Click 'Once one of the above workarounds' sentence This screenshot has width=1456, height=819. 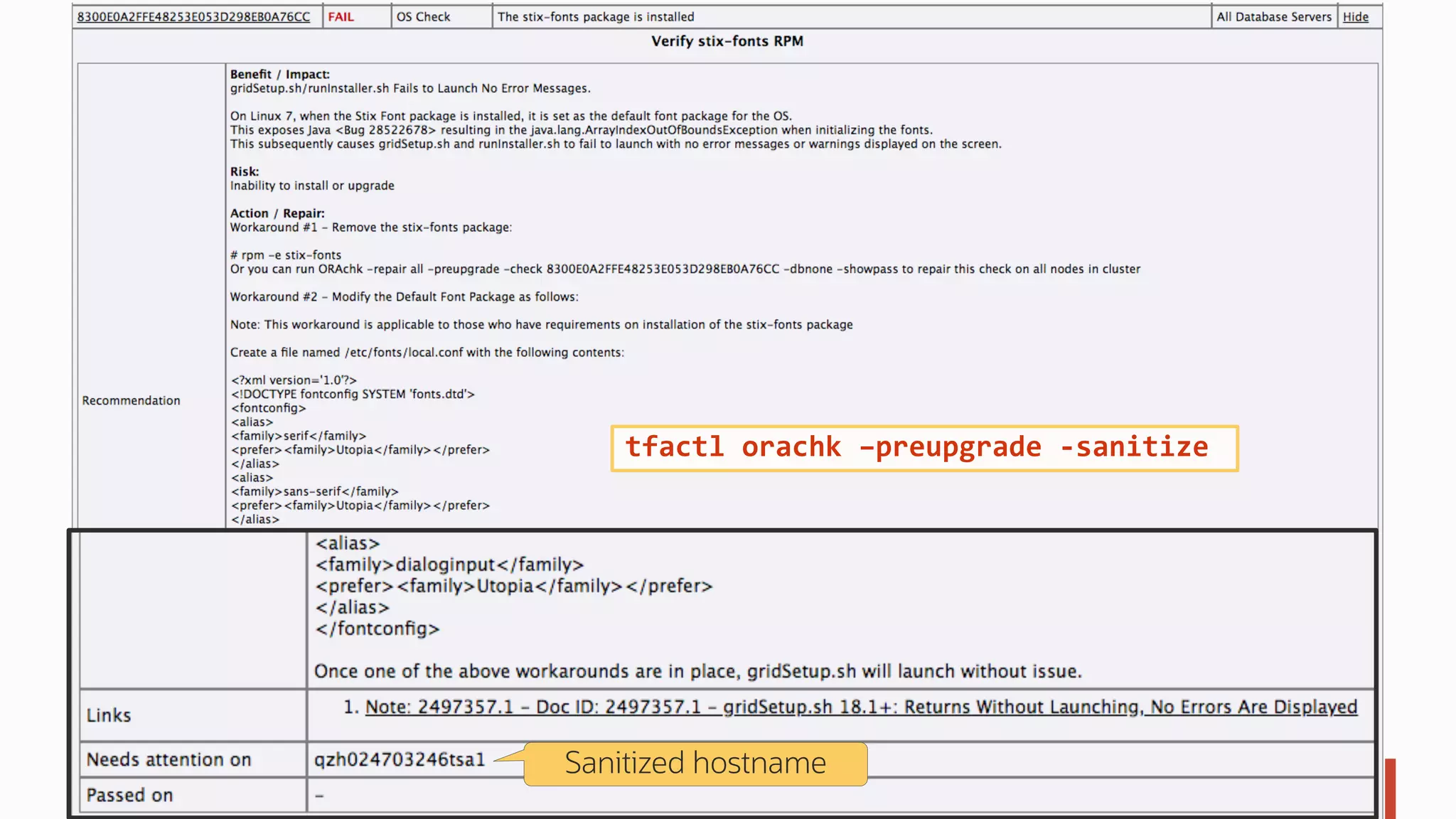pos(697,672)
